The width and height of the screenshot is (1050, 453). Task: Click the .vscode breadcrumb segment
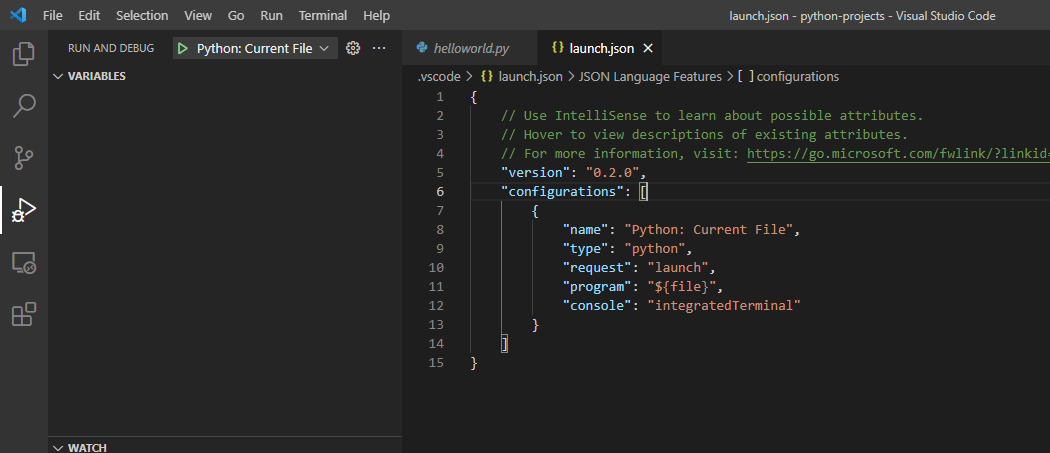pos(439,76)
